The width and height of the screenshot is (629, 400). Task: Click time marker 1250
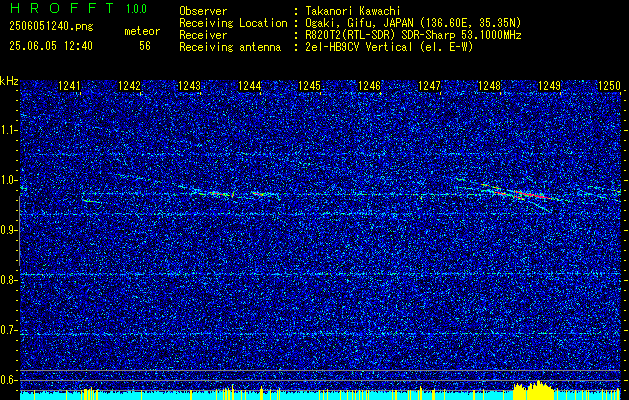(609, 86)
